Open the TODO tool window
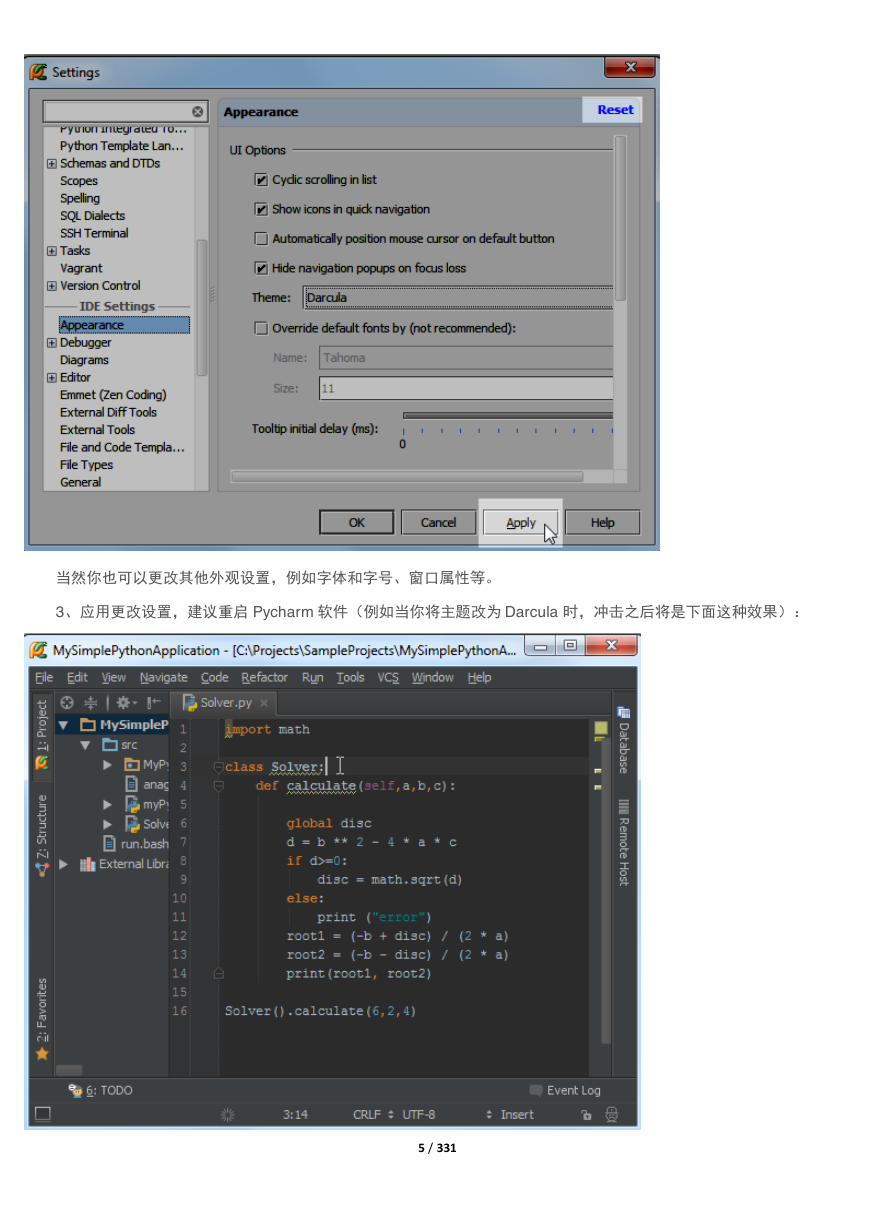 coord(100,1090)
